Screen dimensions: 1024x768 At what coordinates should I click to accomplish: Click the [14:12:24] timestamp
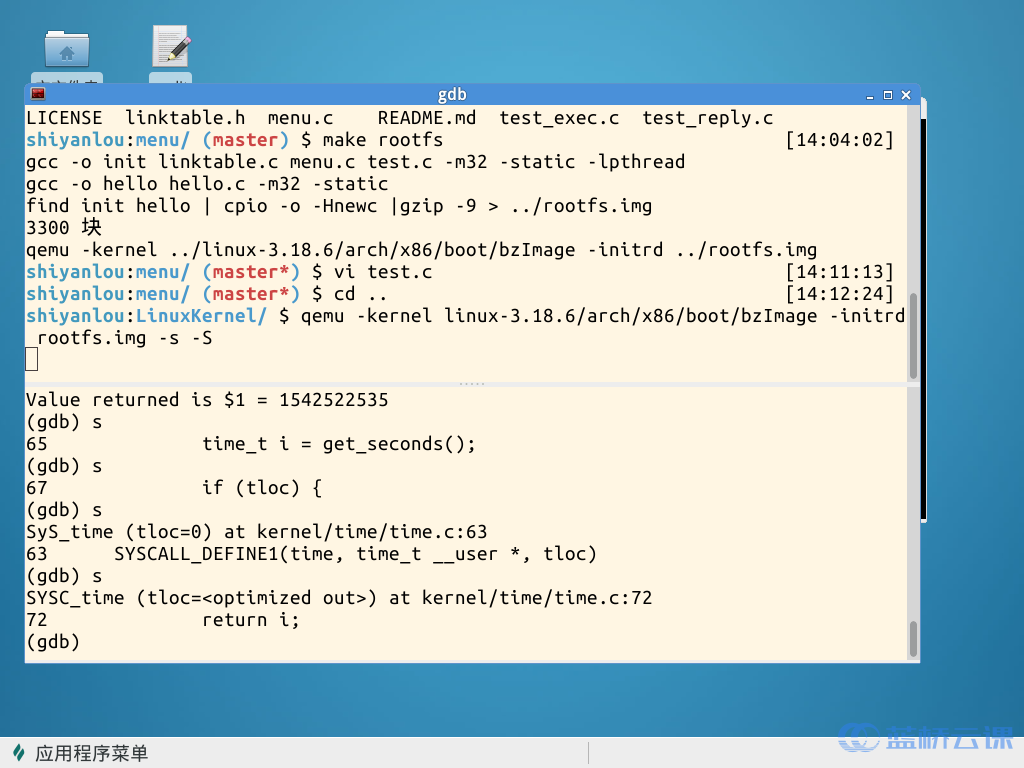coord(839,294)
